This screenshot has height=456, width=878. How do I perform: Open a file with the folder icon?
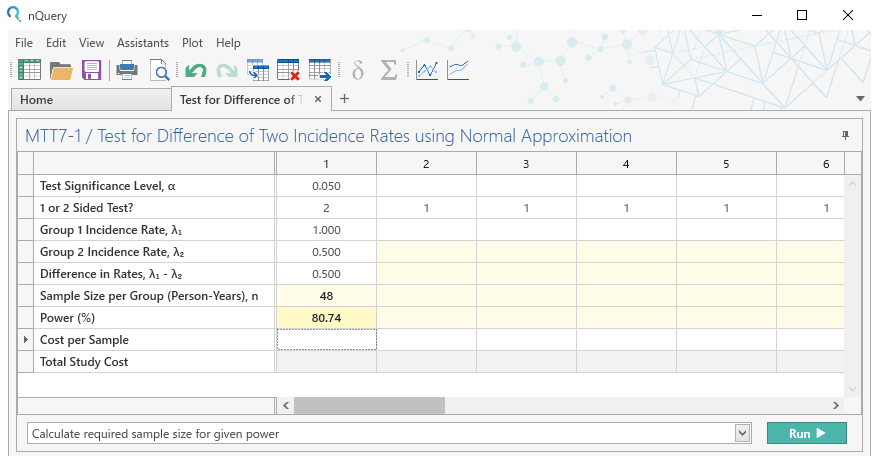pos(61,70)
